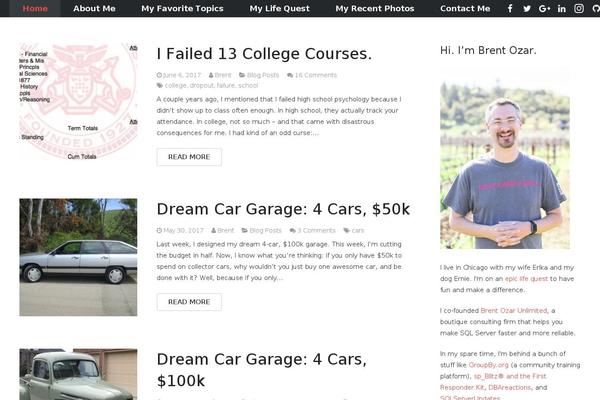Click the college transcript post thumbnail
Screen dimensions: 600x400
(78, 101)
